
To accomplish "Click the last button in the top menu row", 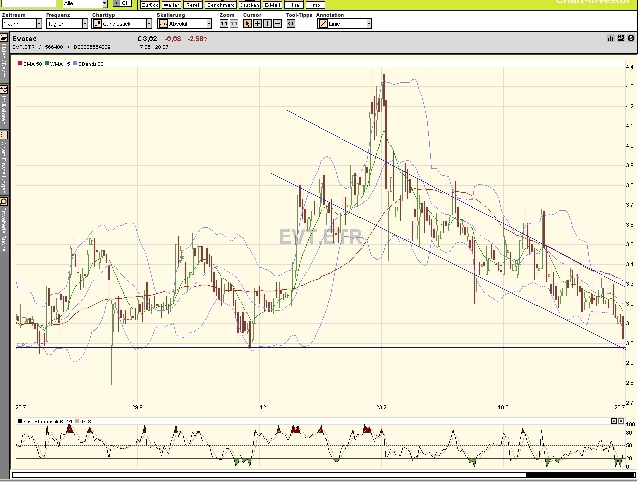I will tap(316, 5).
